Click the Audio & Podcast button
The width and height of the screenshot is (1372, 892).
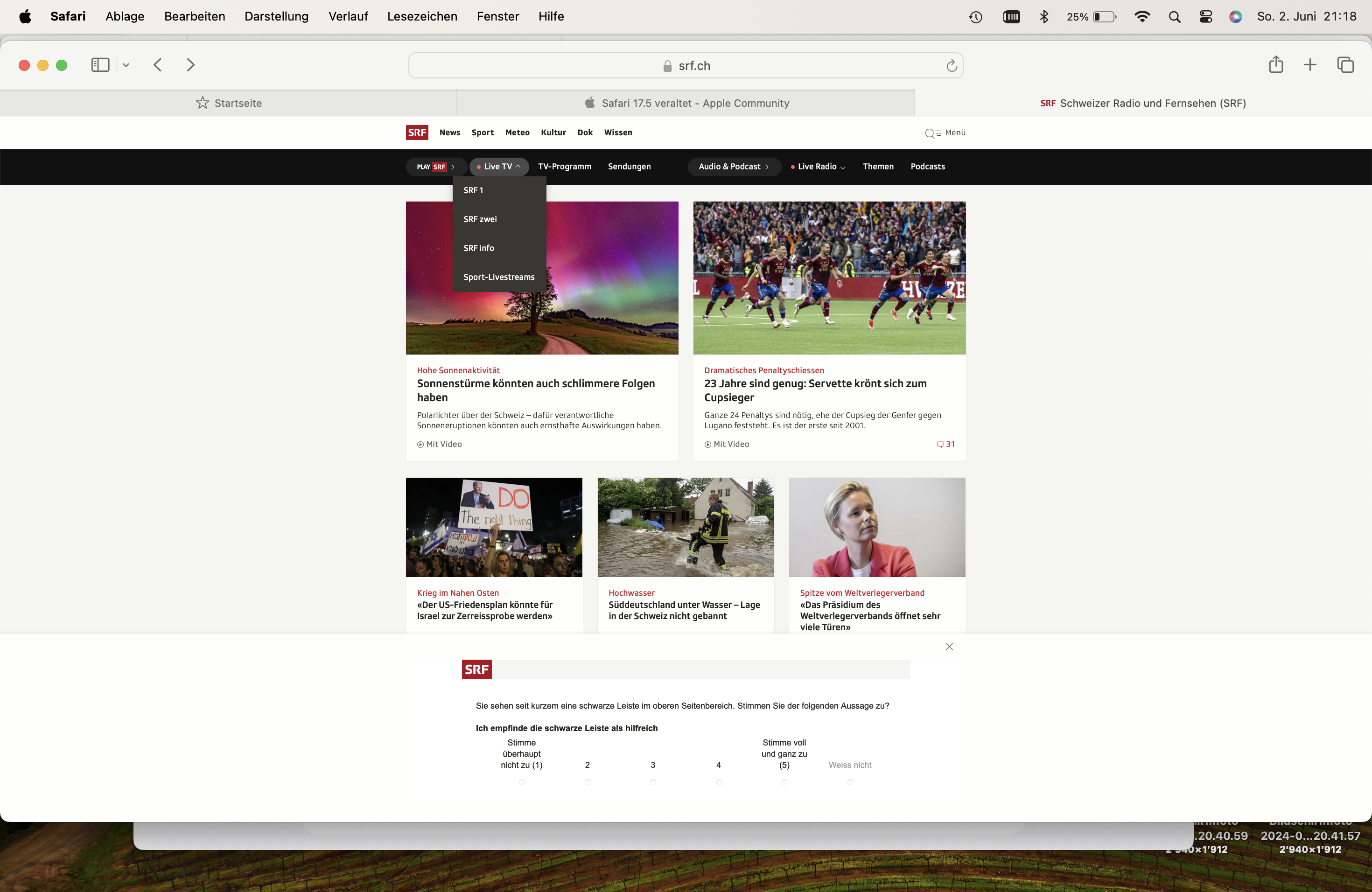(733, 167)
